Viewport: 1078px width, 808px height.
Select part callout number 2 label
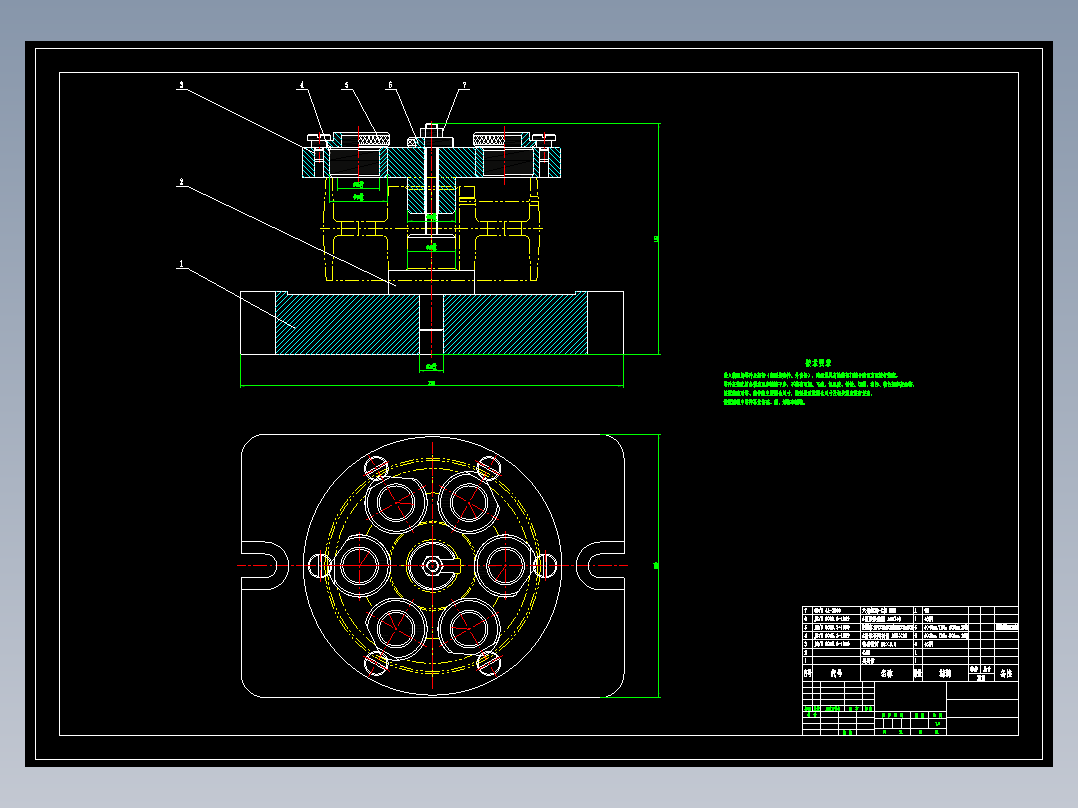(182, 182)
